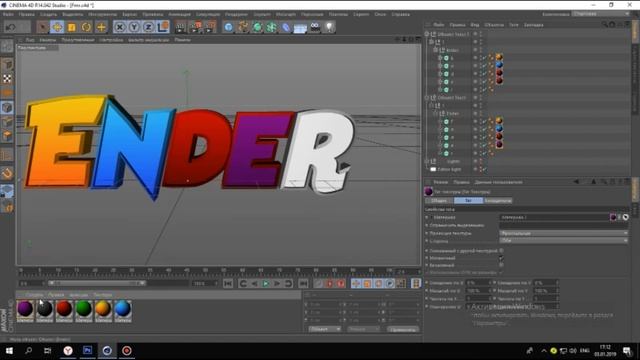
Task: Click the Floor environment icon
Action: 300,28
